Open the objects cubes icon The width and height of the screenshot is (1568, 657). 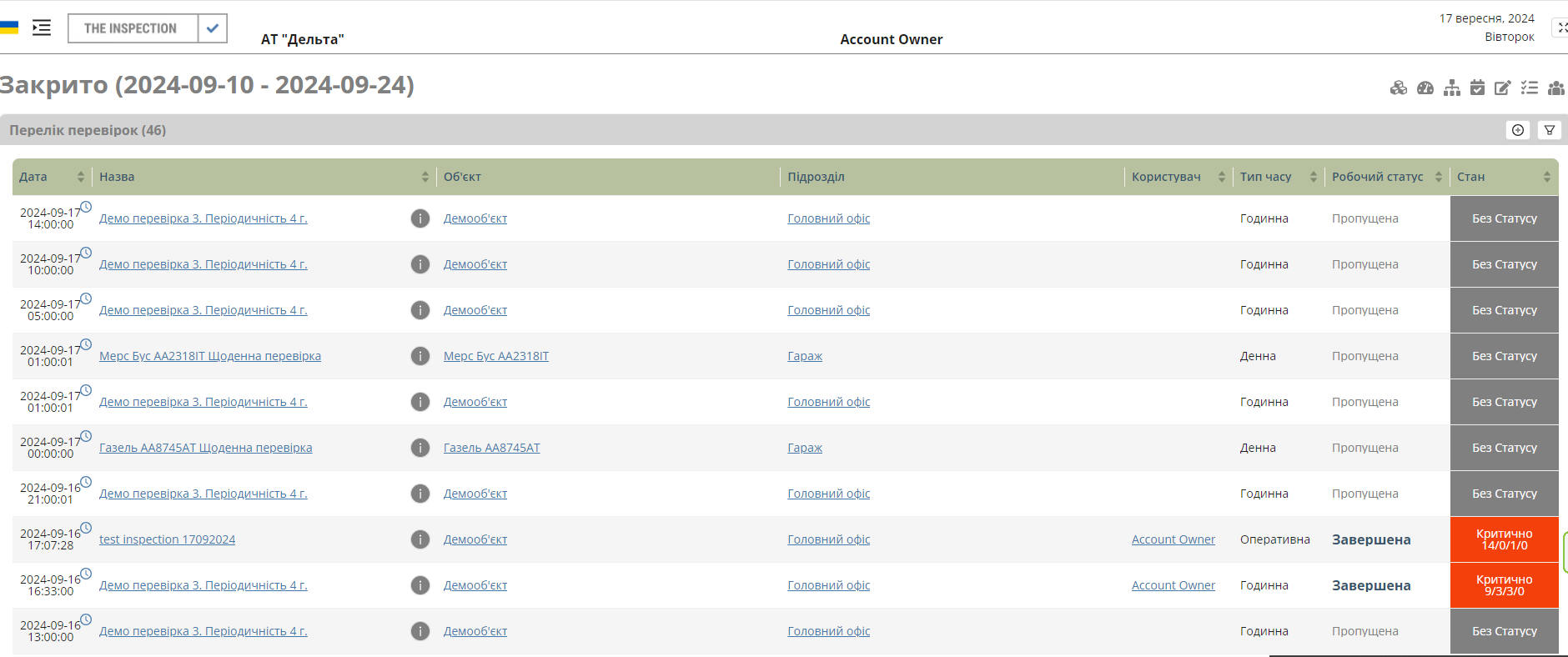pos(1399,88)
